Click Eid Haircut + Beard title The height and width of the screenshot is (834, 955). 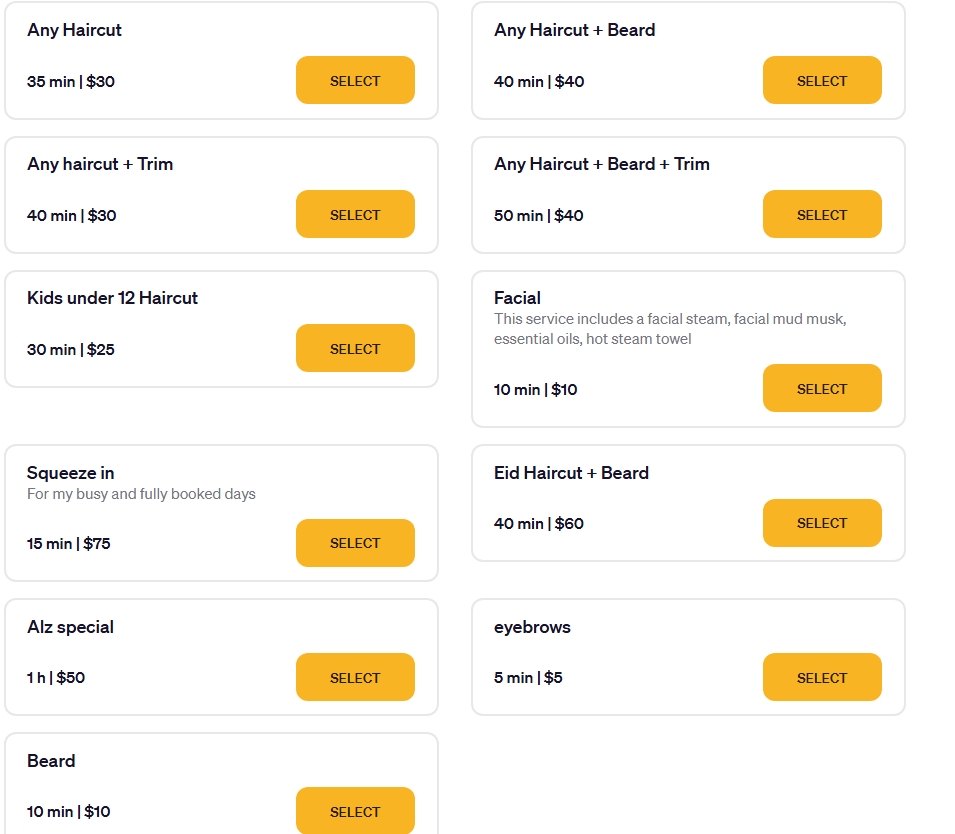[571, 473]
